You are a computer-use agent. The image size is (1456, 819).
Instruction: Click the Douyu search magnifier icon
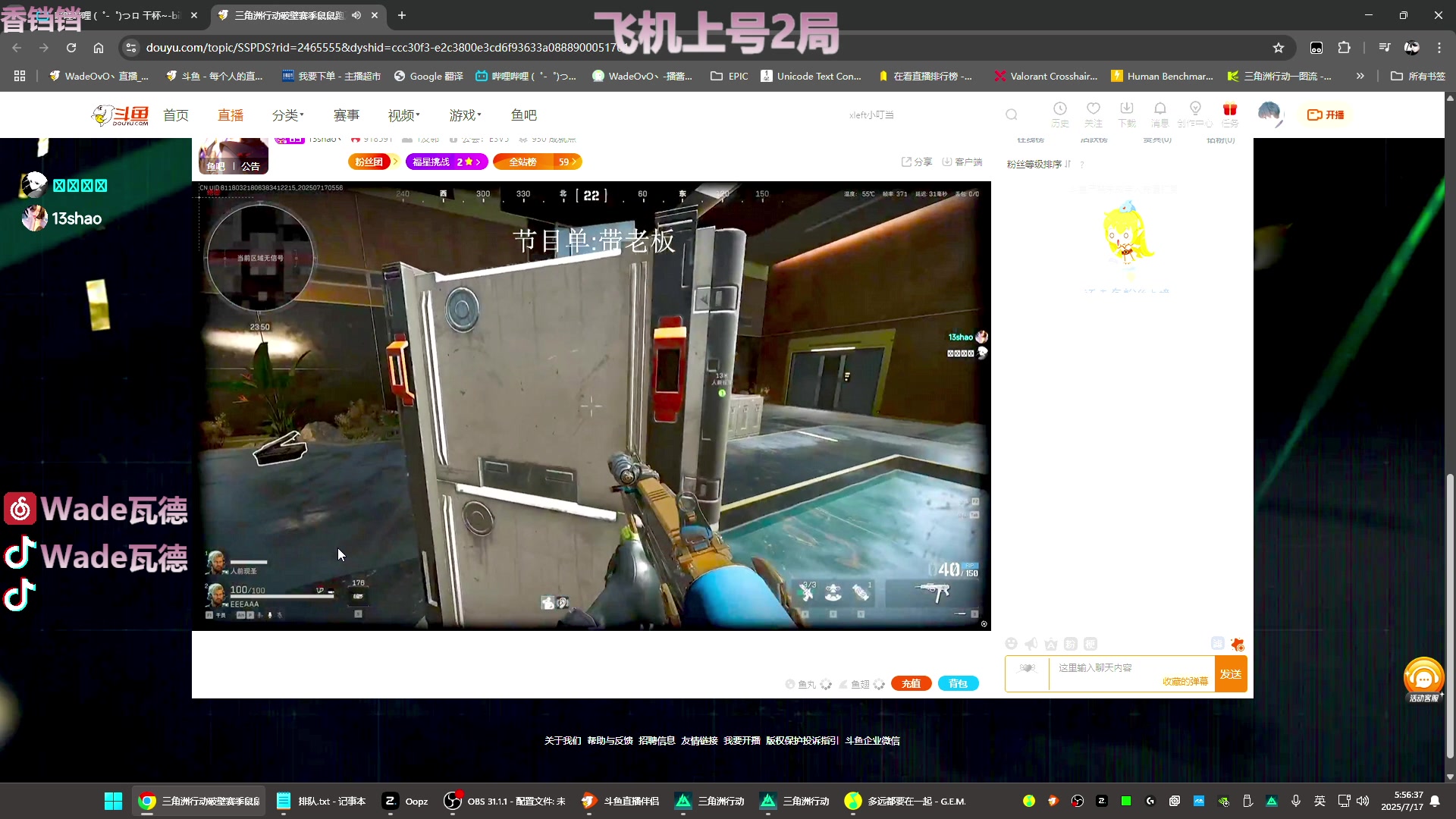tap(1011, 115)
